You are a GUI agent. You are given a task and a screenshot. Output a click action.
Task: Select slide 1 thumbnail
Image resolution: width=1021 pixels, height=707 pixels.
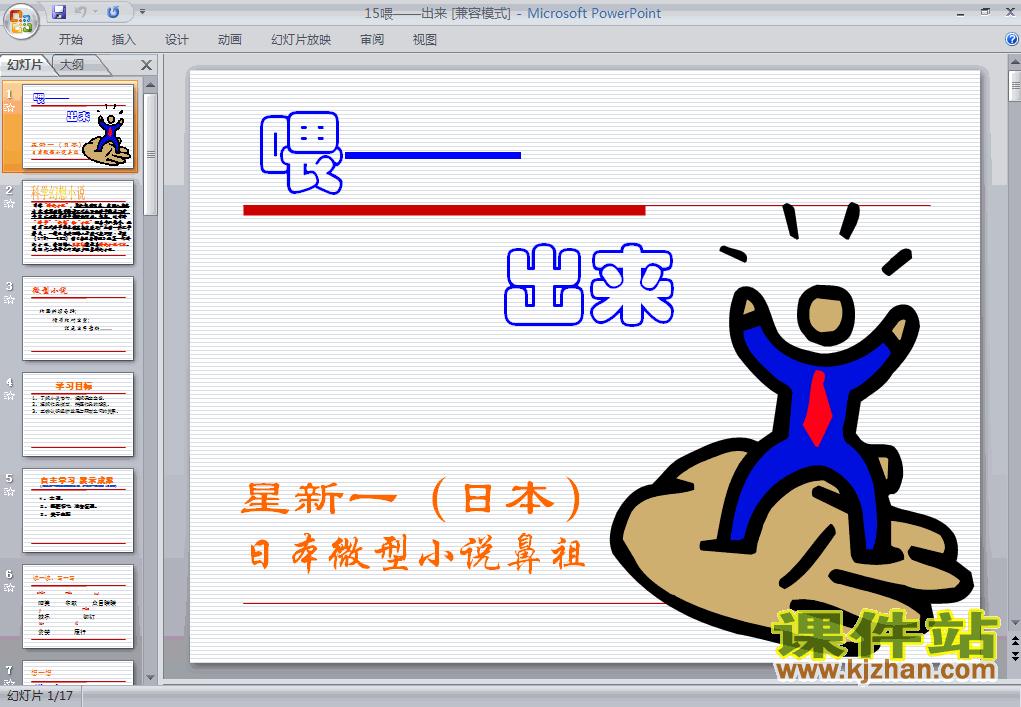pyautogui.click(x=78, y=126)
